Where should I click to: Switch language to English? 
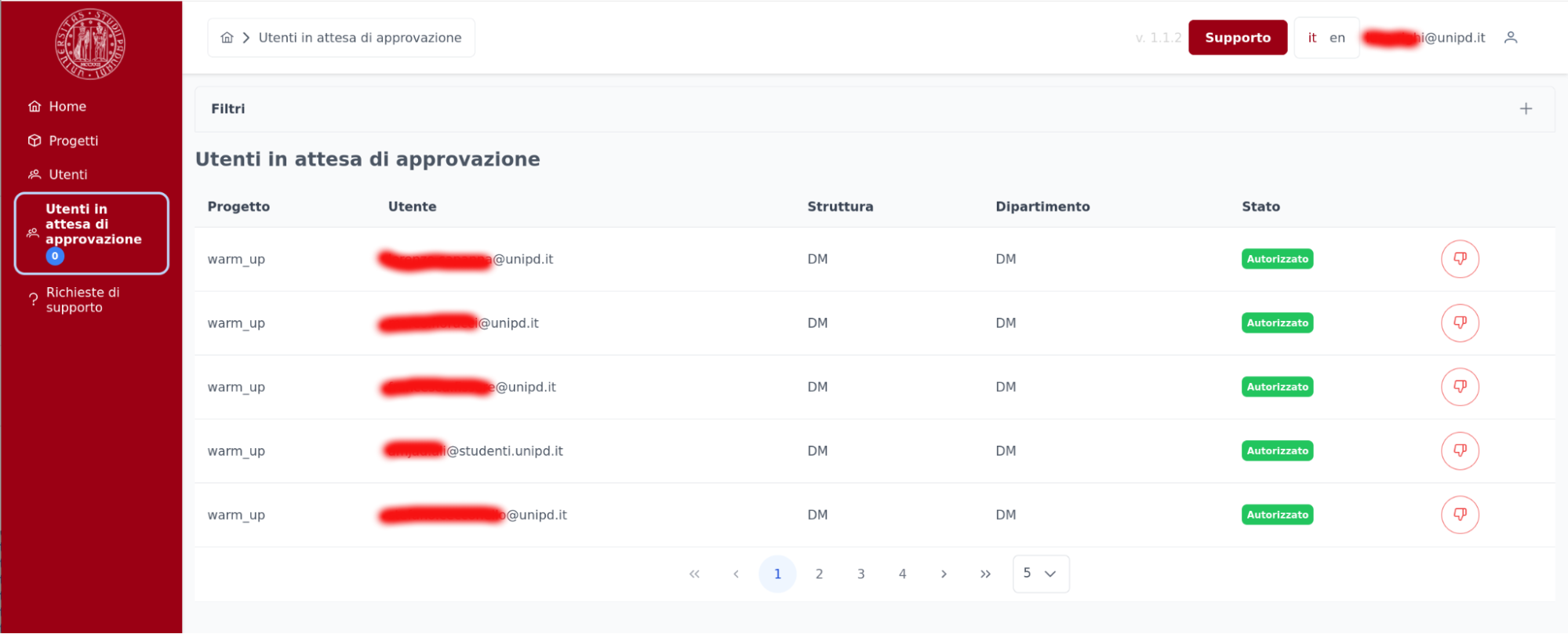[1337, 38]
